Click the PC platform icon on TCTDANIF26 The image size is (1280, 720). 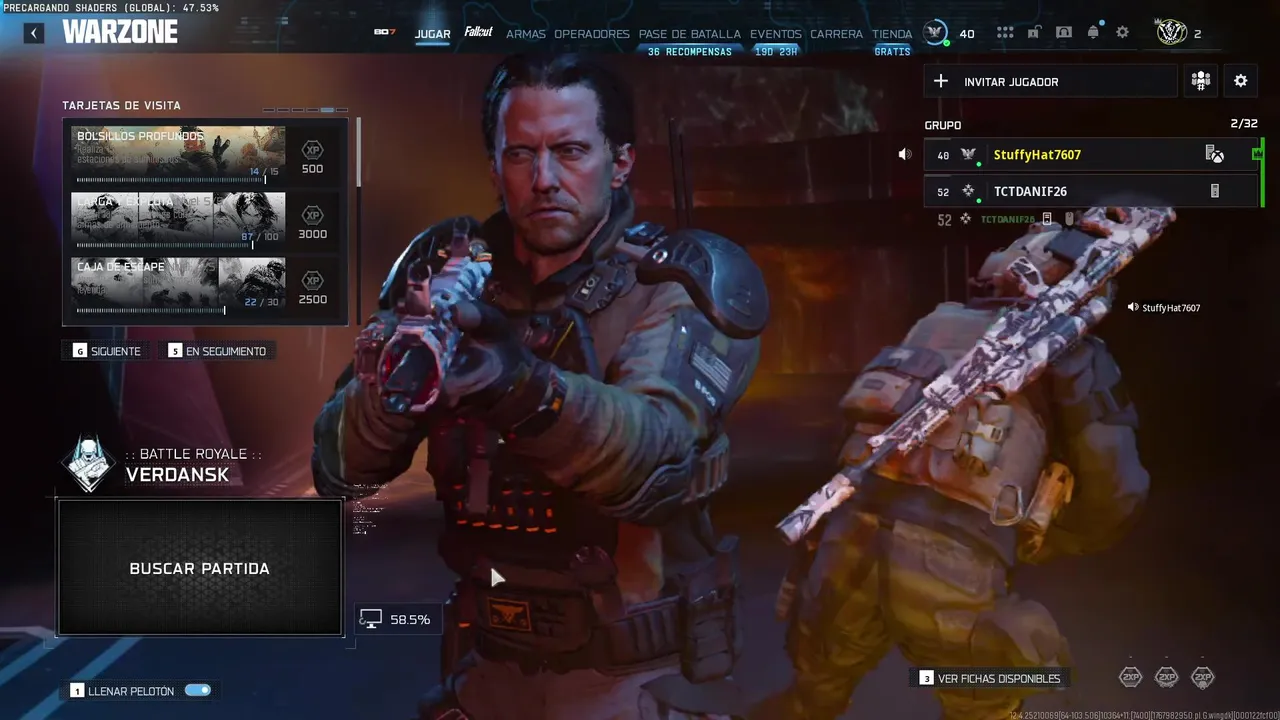click(1215, 191)
